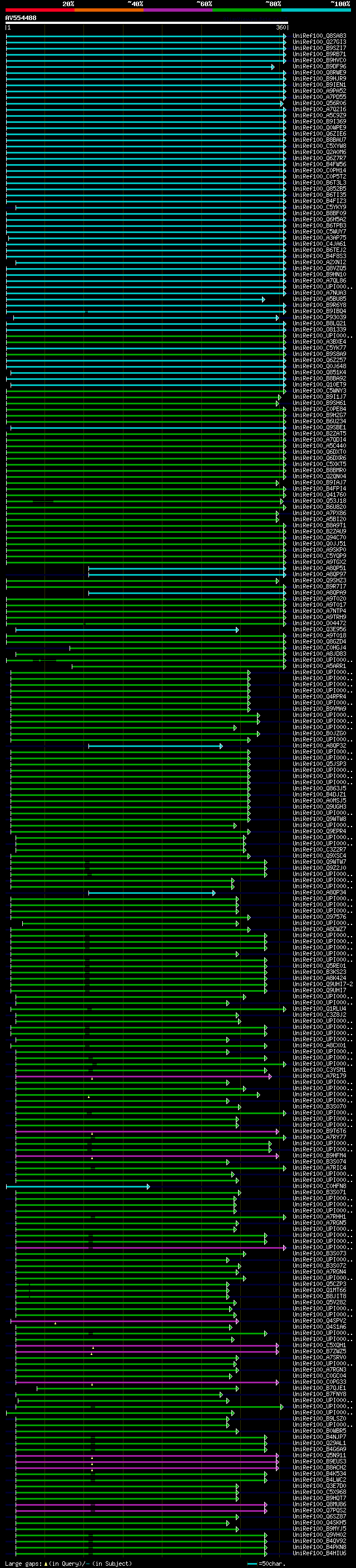Select the UniRef100_A8QP34 hit label
The height and width of the screenshot is (1568, 356).
click(319, 893)
